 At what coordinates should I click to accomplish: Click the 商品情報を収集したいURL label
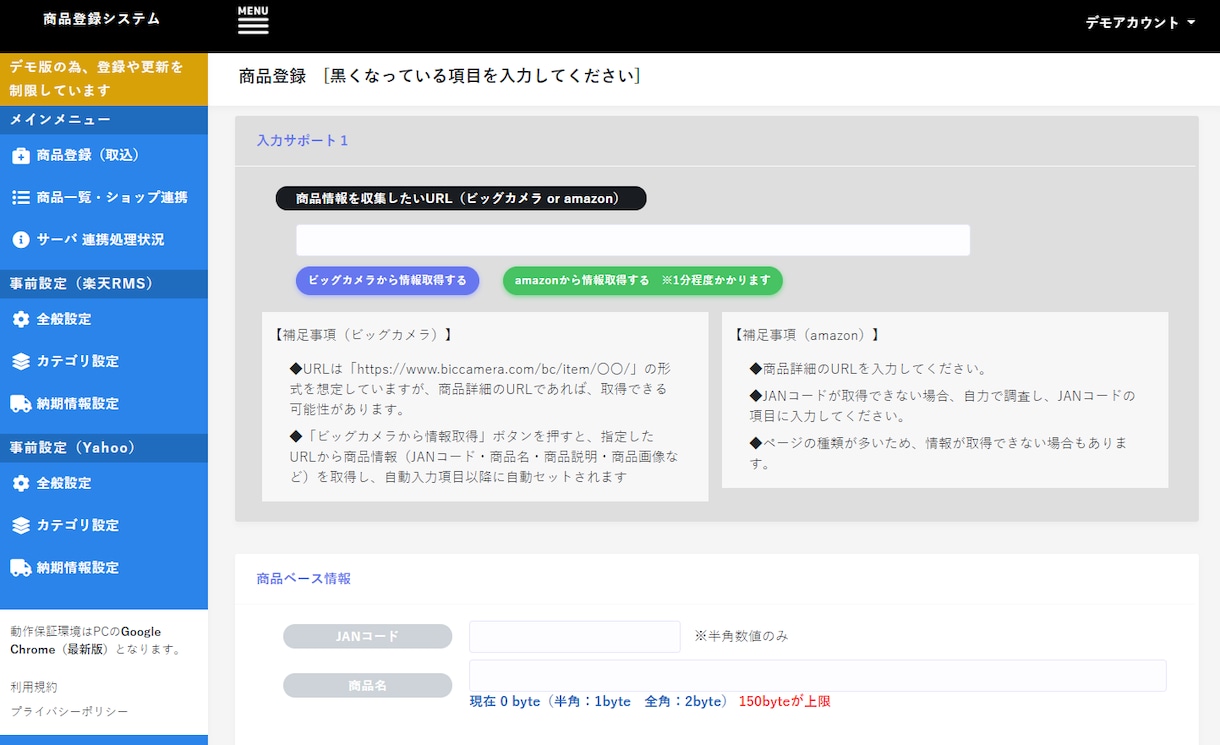pyautogui.click(x=461, y=199)
